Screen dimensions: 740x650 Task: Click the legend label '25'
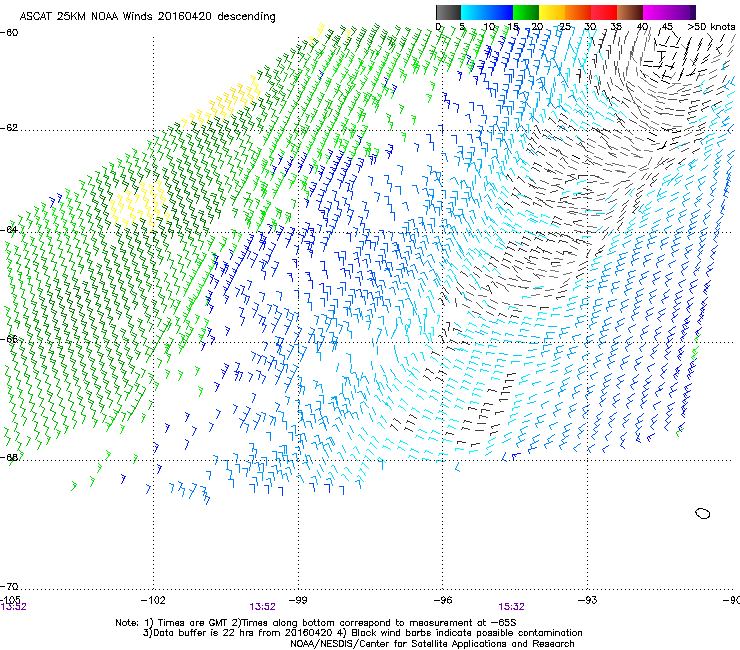(x=564, y=27)
